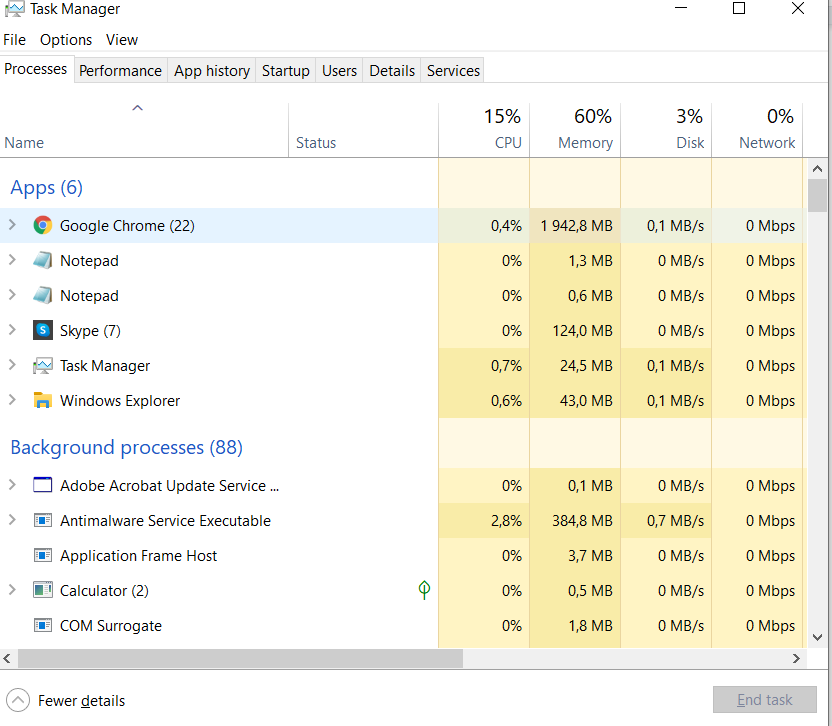This screenshot has width=832, height=726.
Task: Expand the Calculator (2) process group
Action: click(x=12, y=590)
